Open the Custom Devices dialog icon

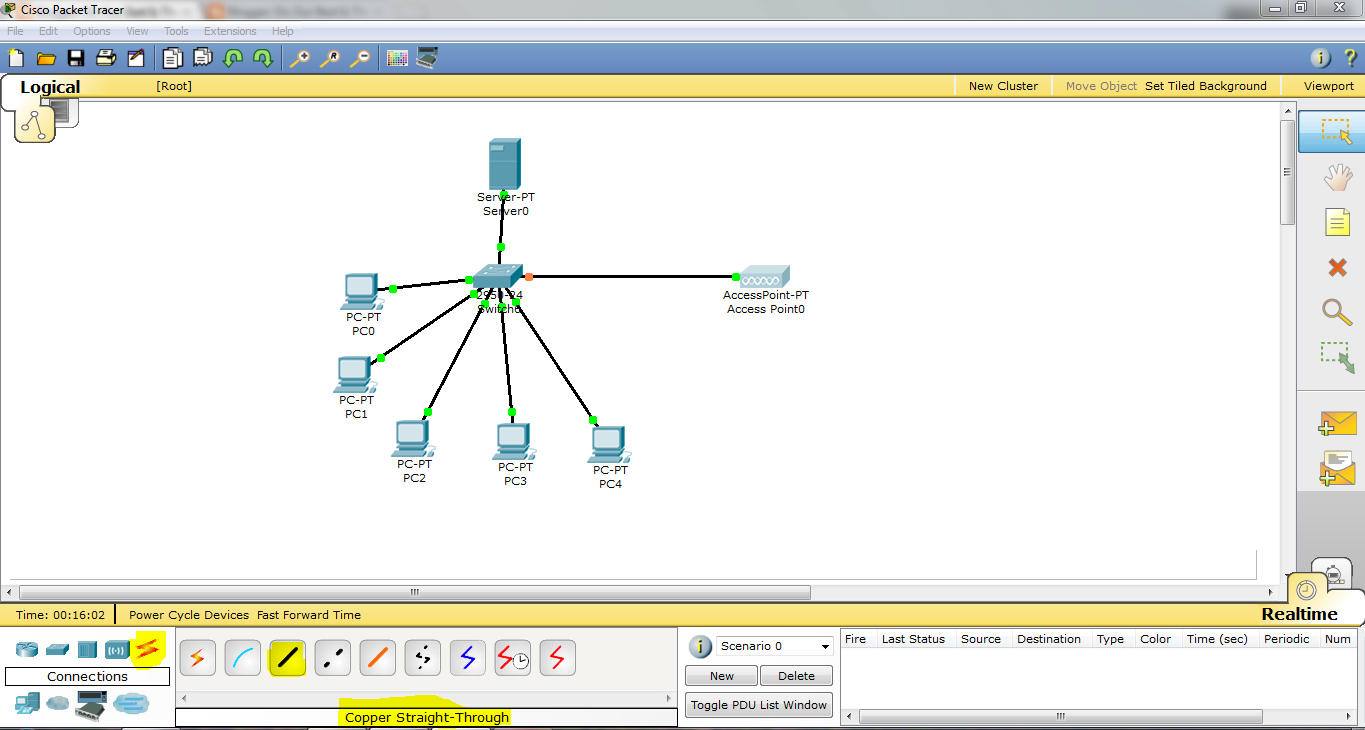[x=427, y=58]
